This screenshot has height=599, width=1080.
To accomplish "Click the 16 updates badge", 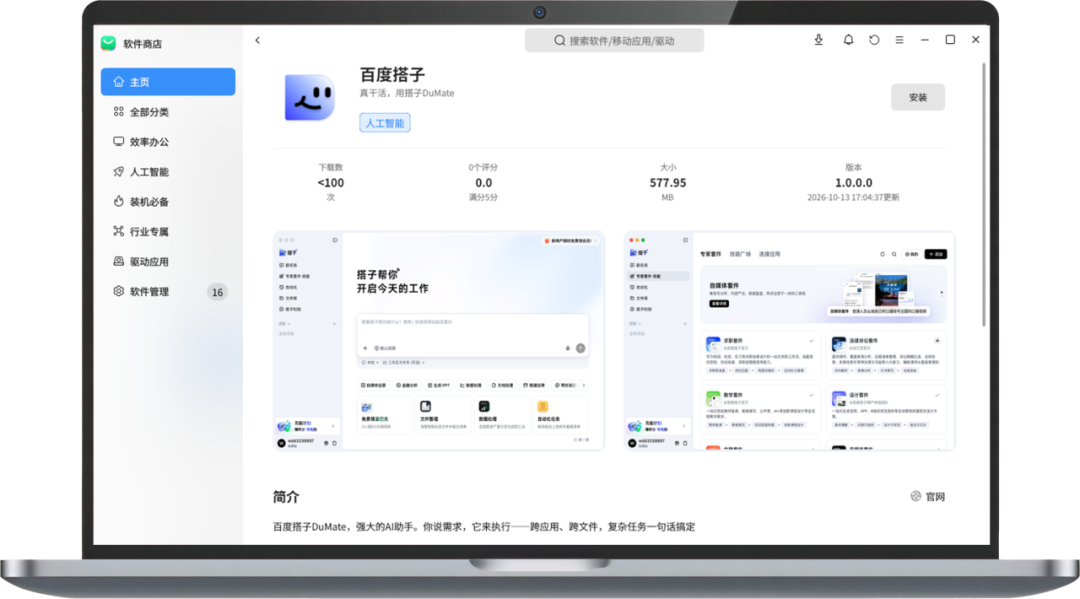I will pyautogui.click(x=217, y=292).
